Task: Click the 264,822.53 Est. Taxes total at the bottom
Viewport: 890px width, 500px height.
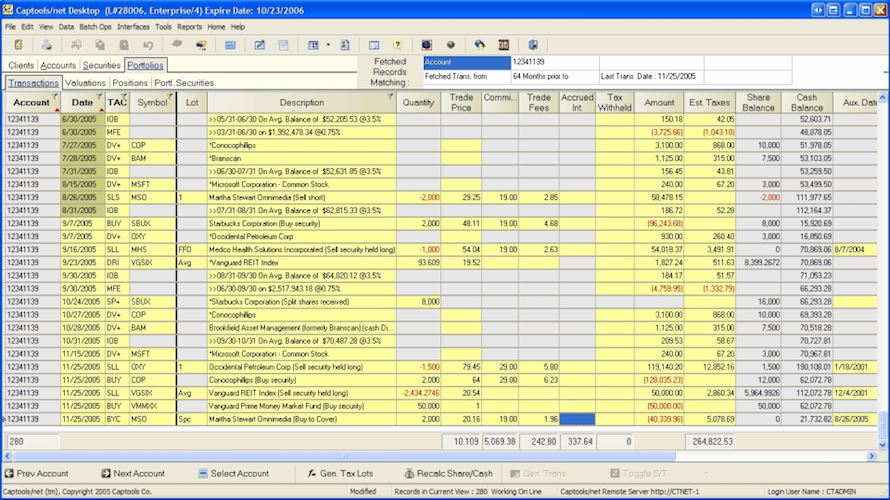Action: click(x=710, y=442)
